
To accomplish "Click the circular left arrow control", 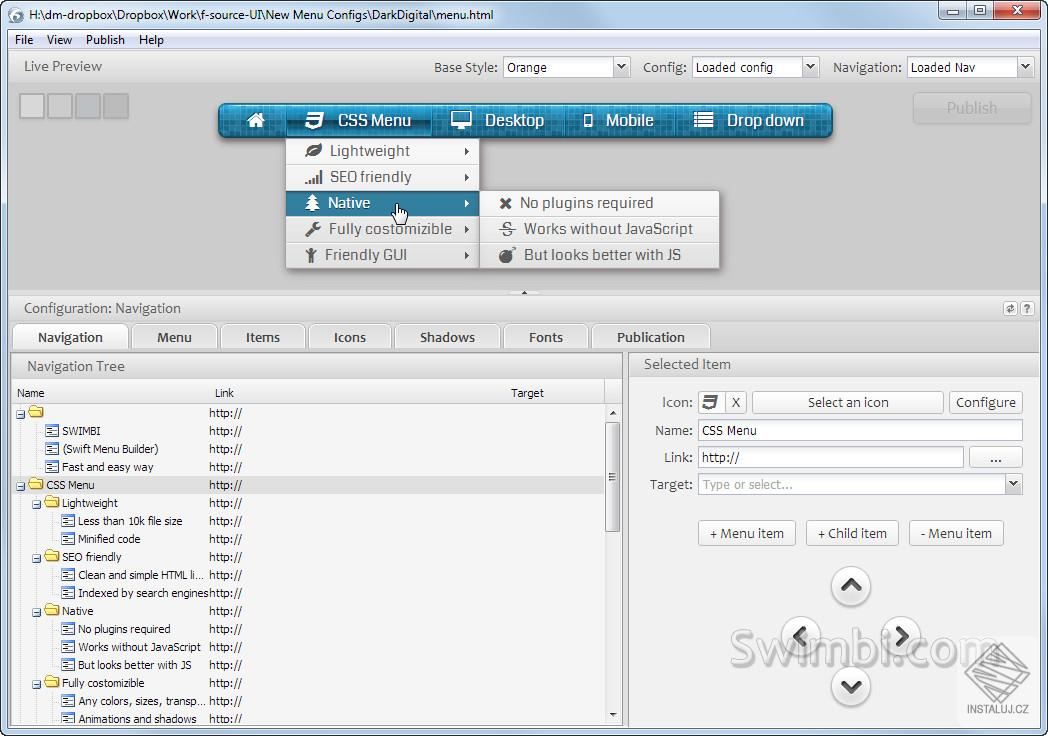I will [801, 636].
